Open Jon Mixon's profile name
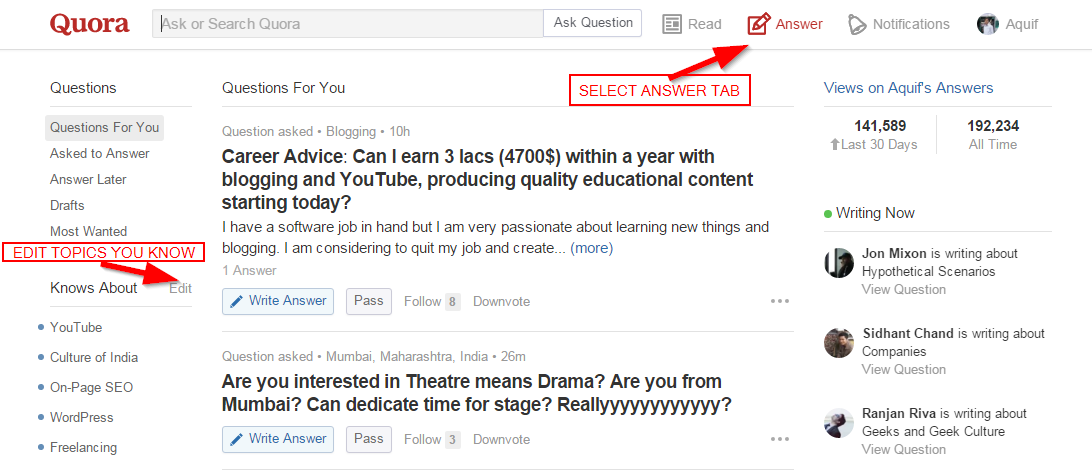Image resolution: width=1092 pixels, height=471 pixels. 894,254
